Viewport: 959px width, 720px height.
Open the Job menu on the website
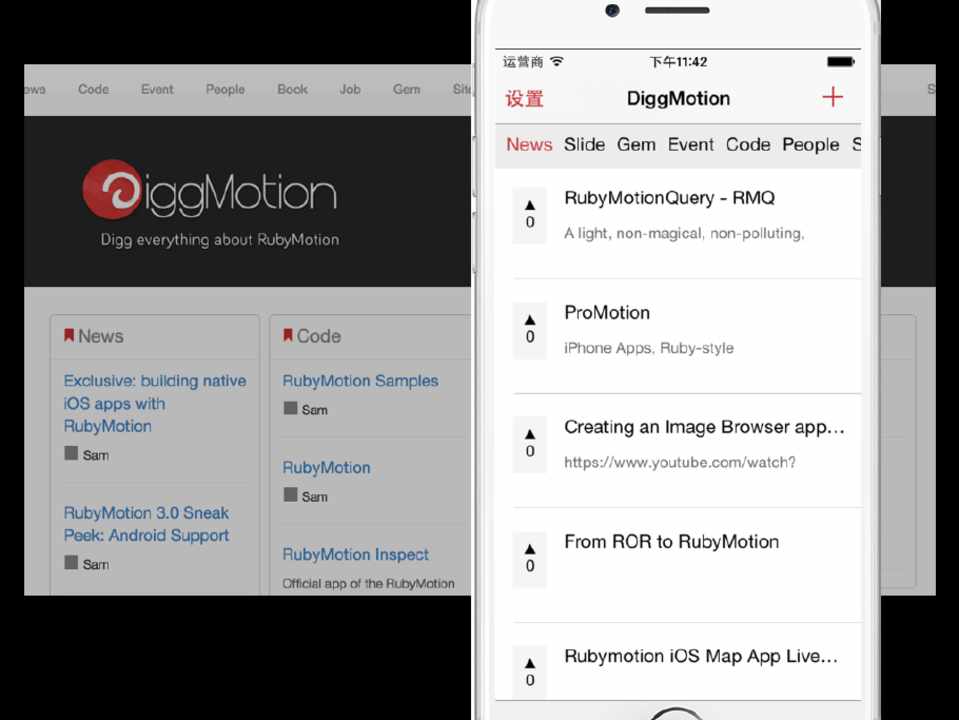(349, 89)
